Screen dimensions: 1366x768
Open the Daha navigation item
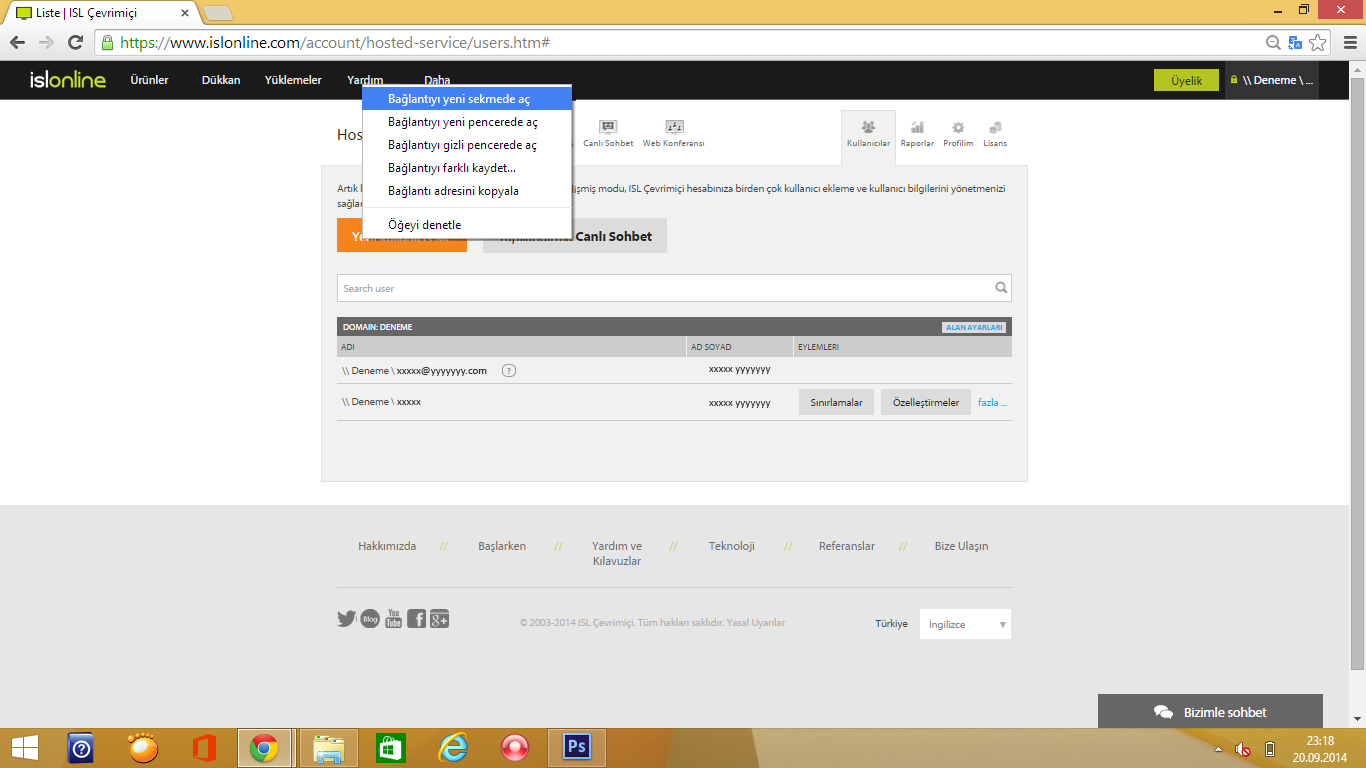[437, 80]
